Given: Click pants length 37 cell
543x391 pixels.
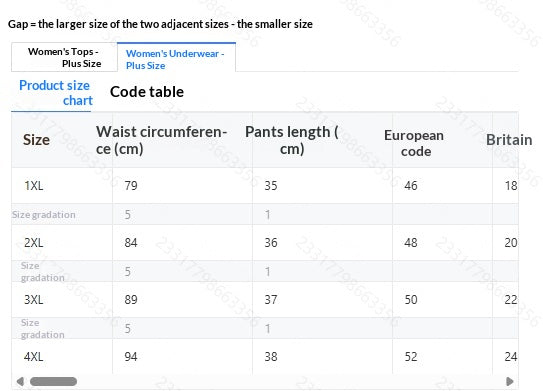Looking at the screenshot, I should point(271,300).
